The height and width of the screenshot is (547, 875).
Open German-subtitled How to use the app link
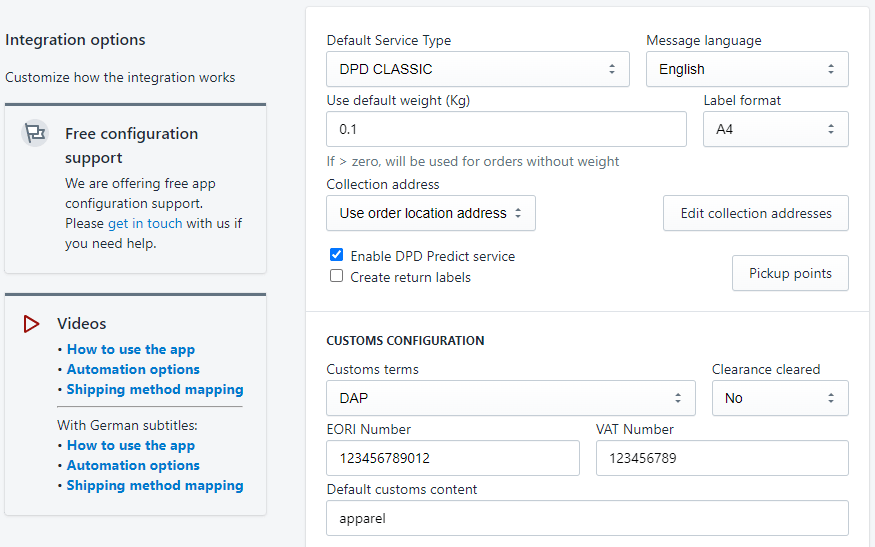131,445
